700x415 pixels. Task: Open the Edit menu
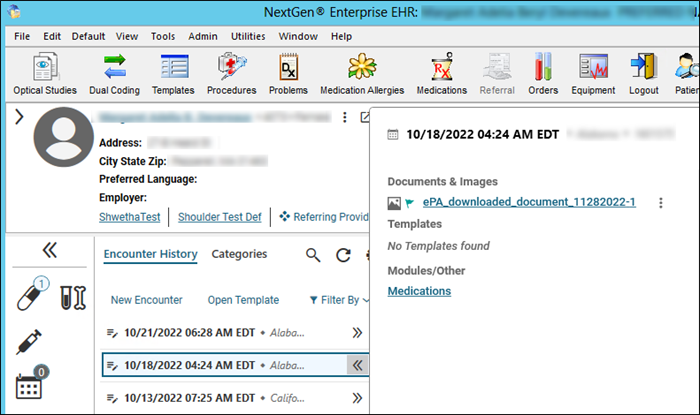[x=52, y=36]
